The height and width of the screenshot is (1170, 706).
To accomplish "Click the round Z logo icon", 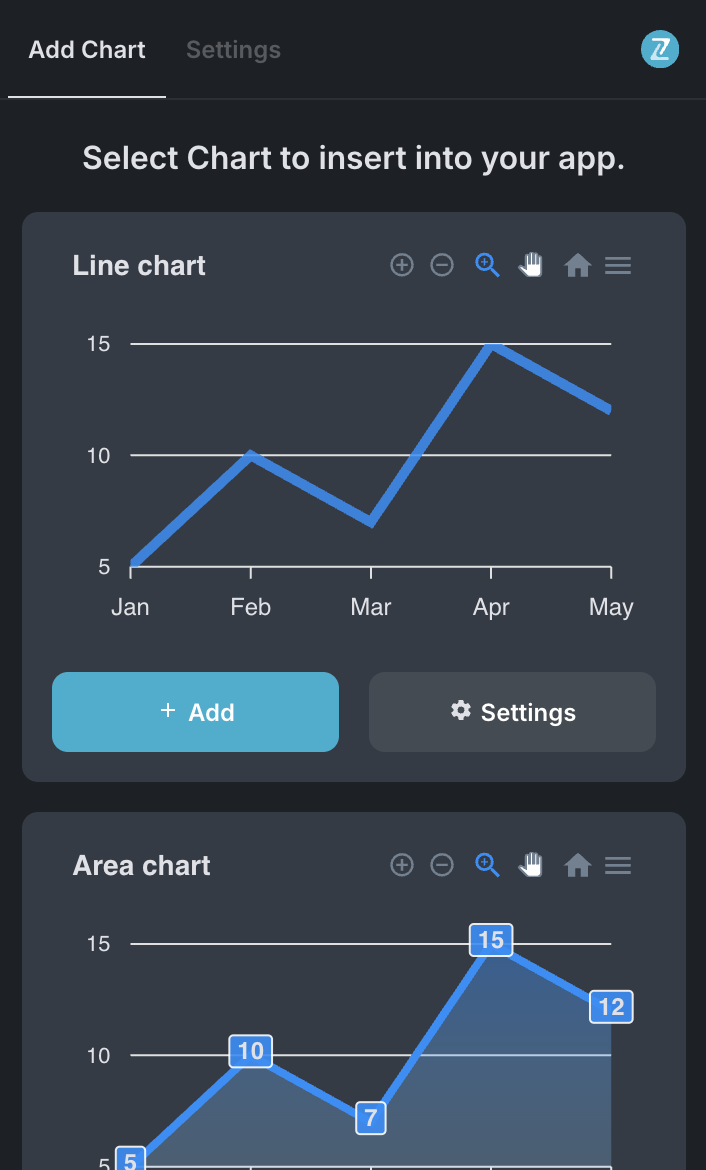I will pos(660,49).
